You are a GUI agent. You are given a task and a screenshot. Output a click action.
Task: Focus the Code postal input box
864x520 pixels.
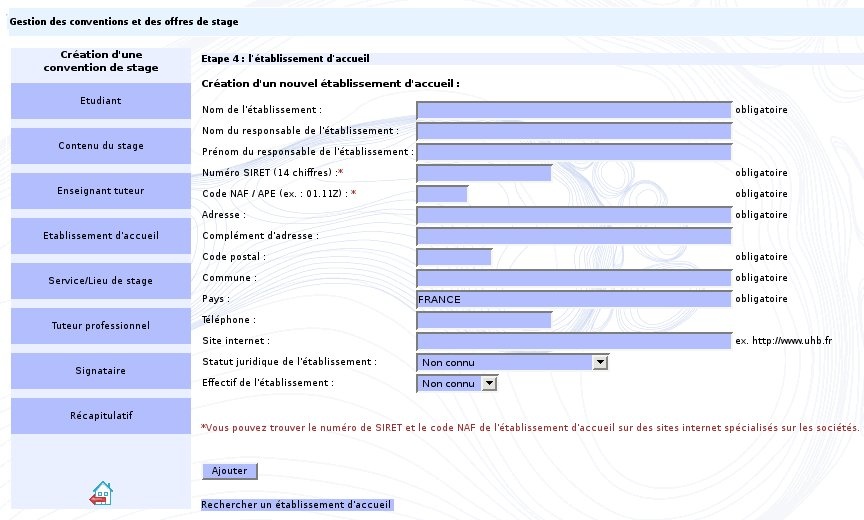[x=454, y=257]
